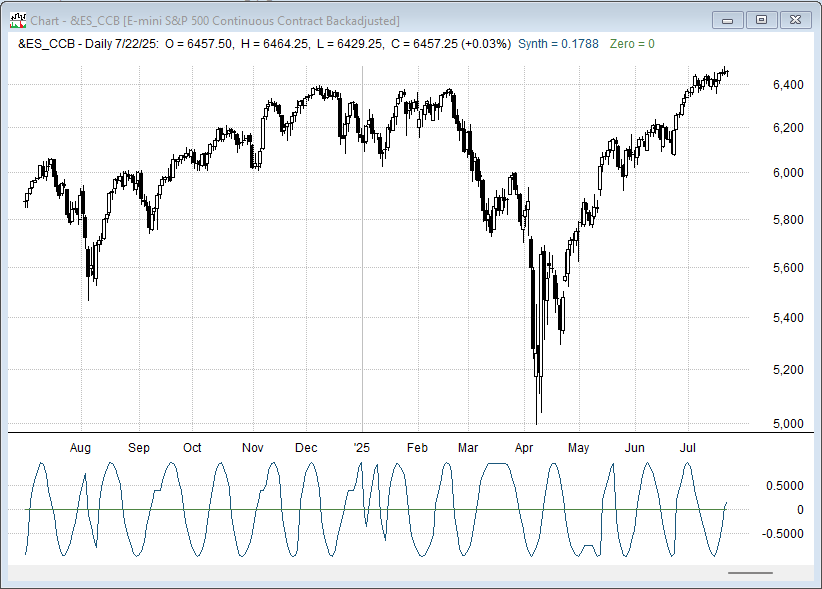Click the Zero = 0 indicator label
The width and height of the screenshot is (822, 589).
[632, 44]
